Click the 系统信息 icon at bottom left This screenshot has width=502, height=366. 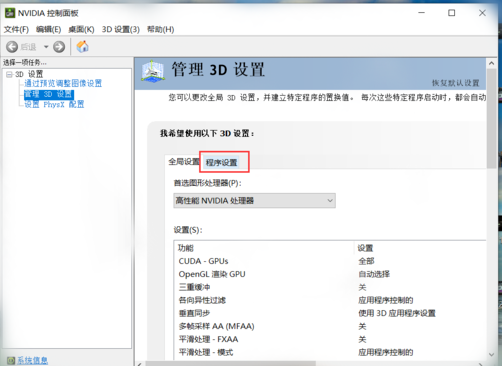coord(11,360)
